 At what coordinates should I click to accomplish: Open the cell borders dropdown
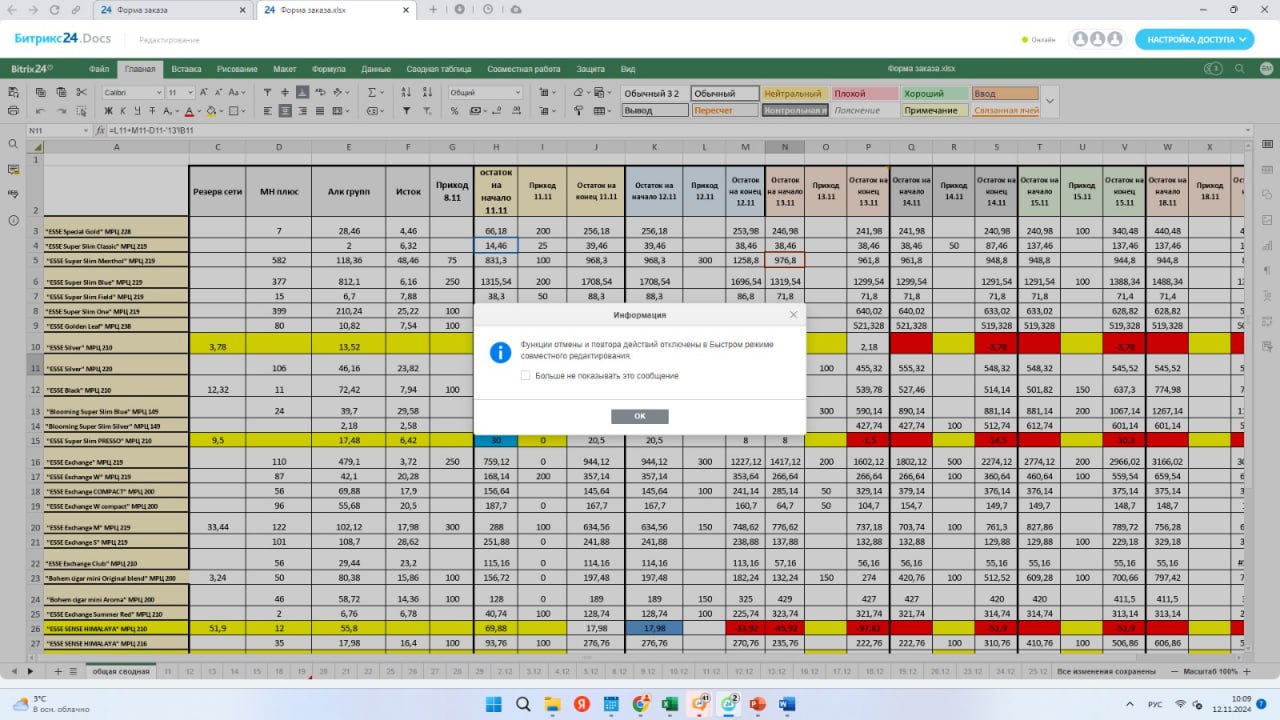pyautogui.click(x=243, y=111)
